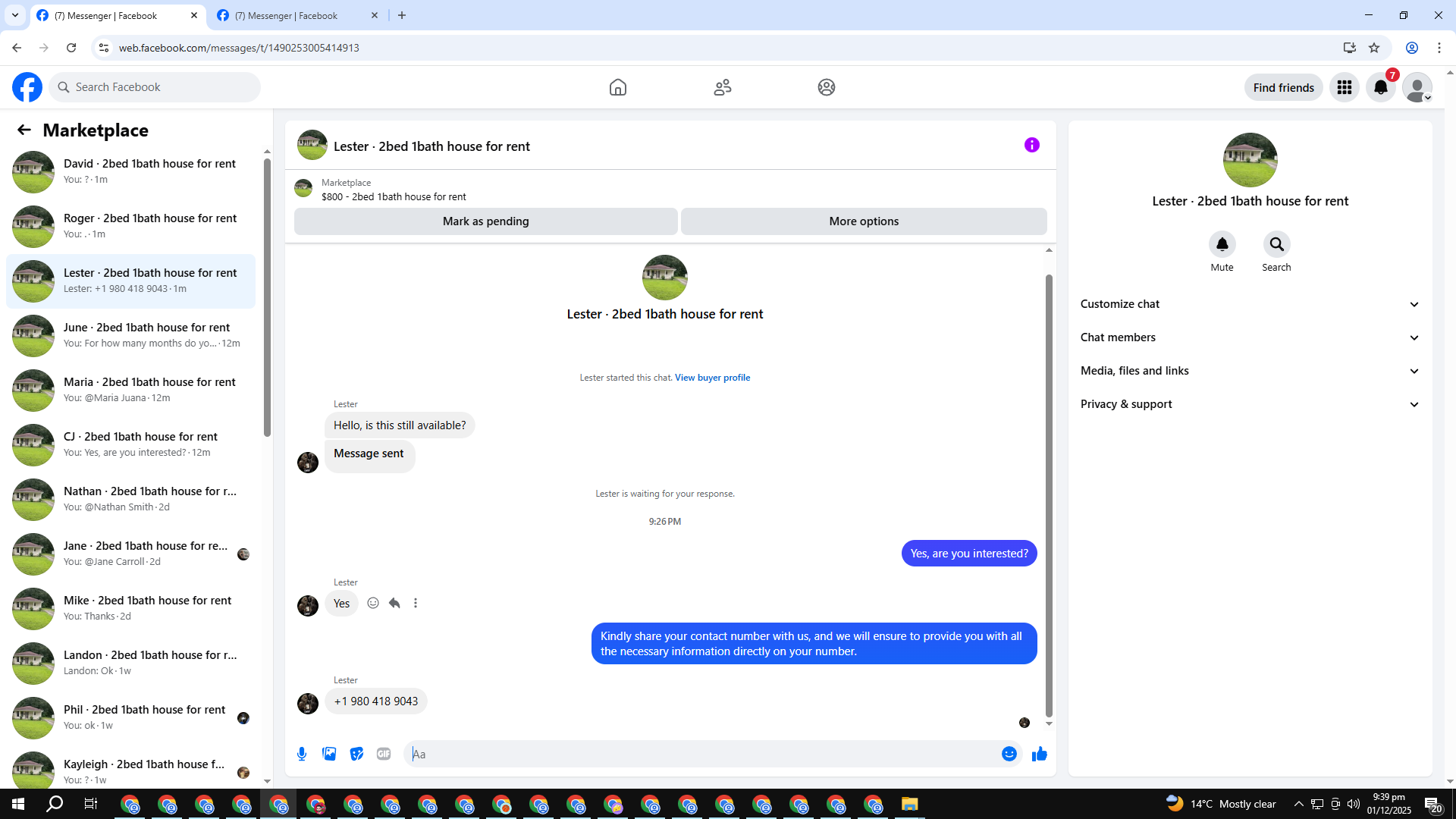Bookmark this page with the star icon
Screen dimensions: 1456x819
pyautogui.click(x=1374, y=48)
